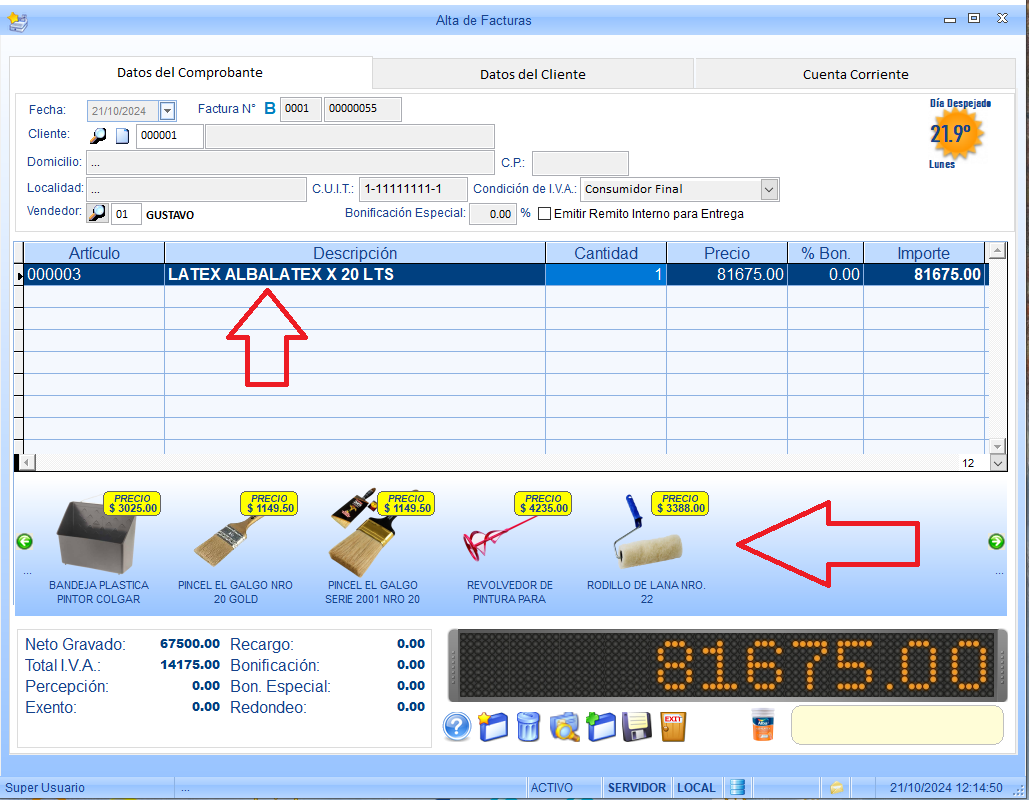
Task: Open the Fecha date picker dropdown
Action: [x=167, y=111]
